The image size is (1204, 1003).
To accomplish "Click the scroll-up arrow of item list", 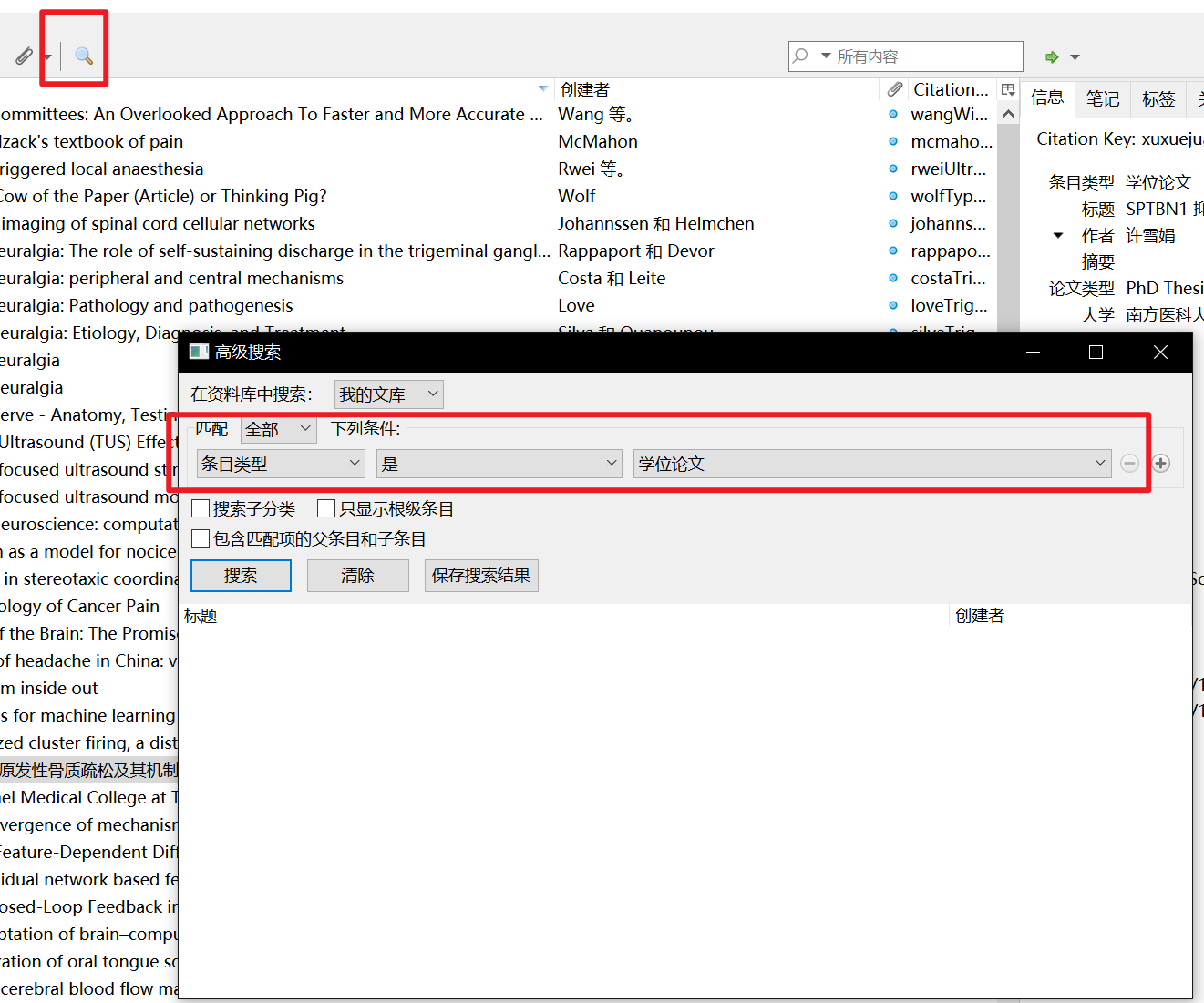I will pyautogui.click(x=1008, y=114).
